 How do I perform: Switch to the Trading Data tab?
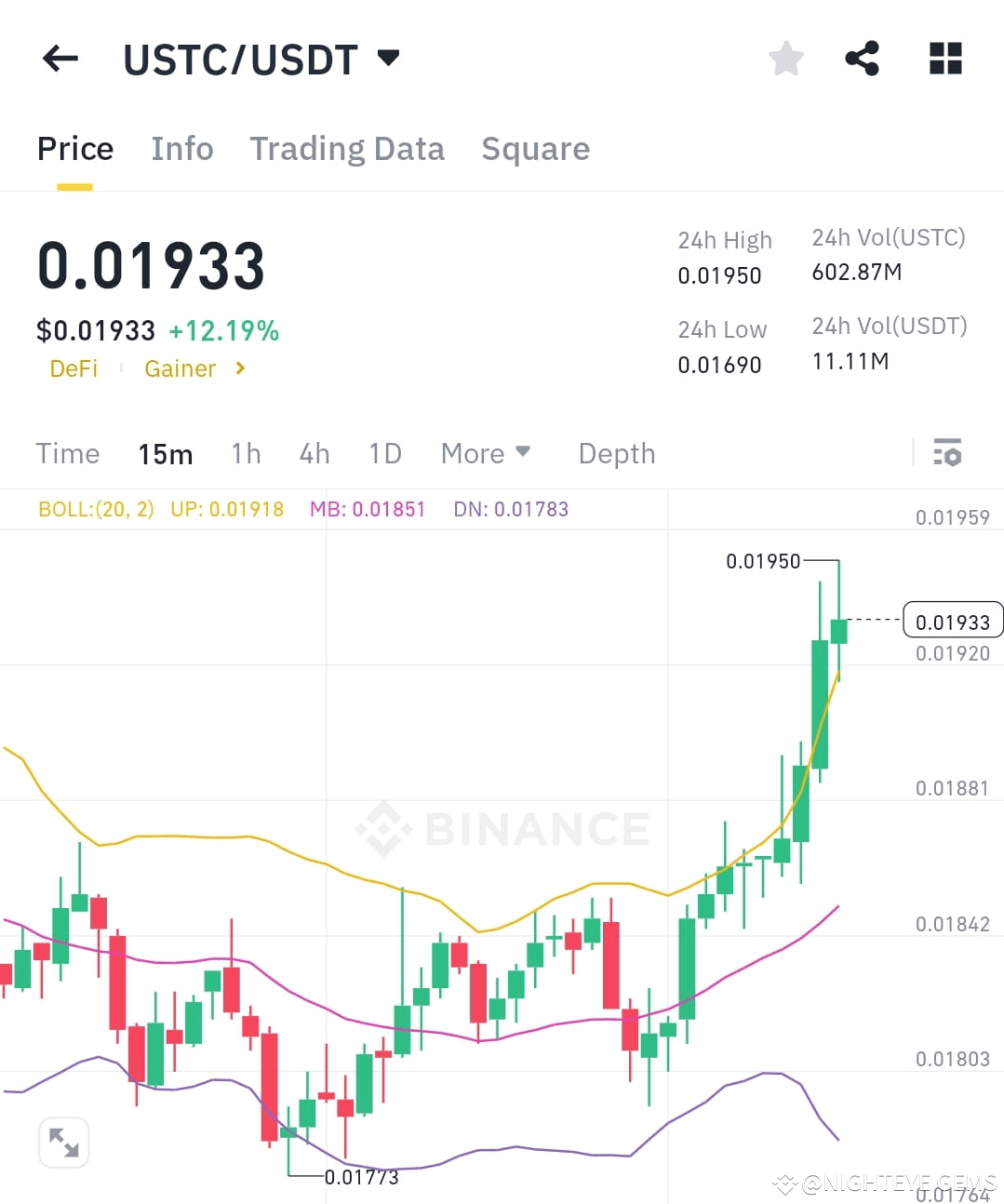[x=347, y=148]
